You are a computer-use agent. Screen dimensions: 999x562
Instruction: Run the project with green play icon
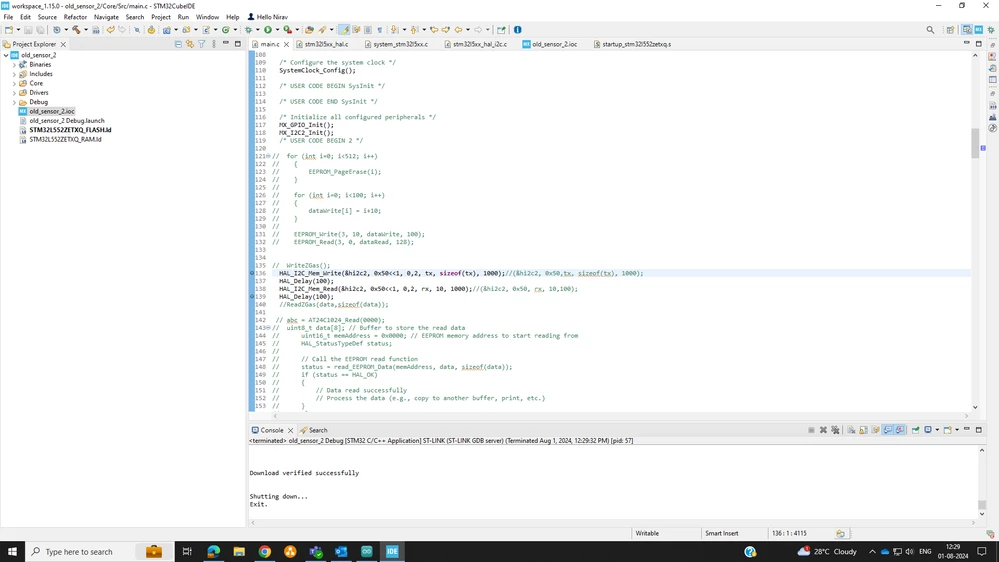point(268,29)
